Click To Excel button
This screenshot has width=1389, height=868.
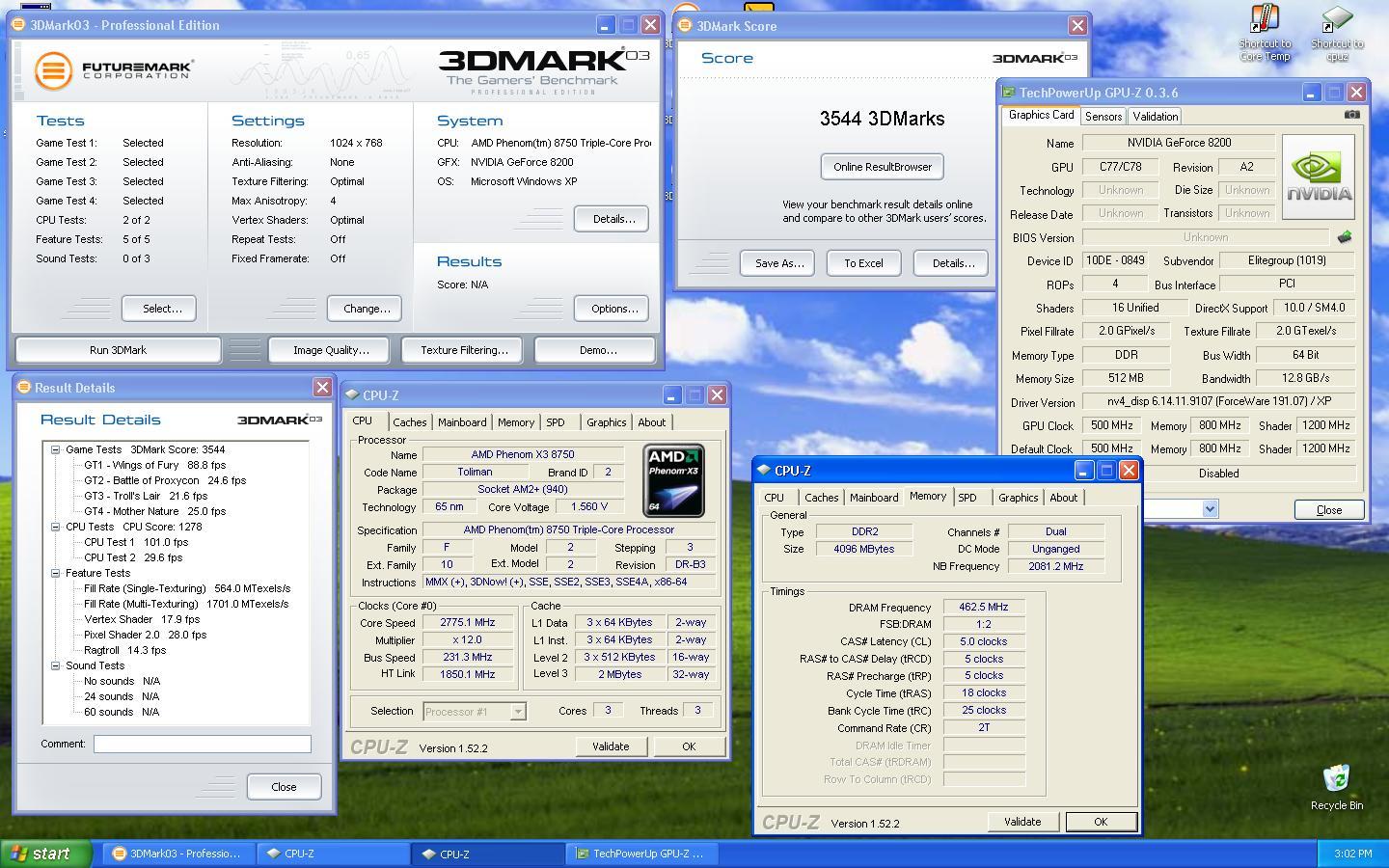click(863, 263)
